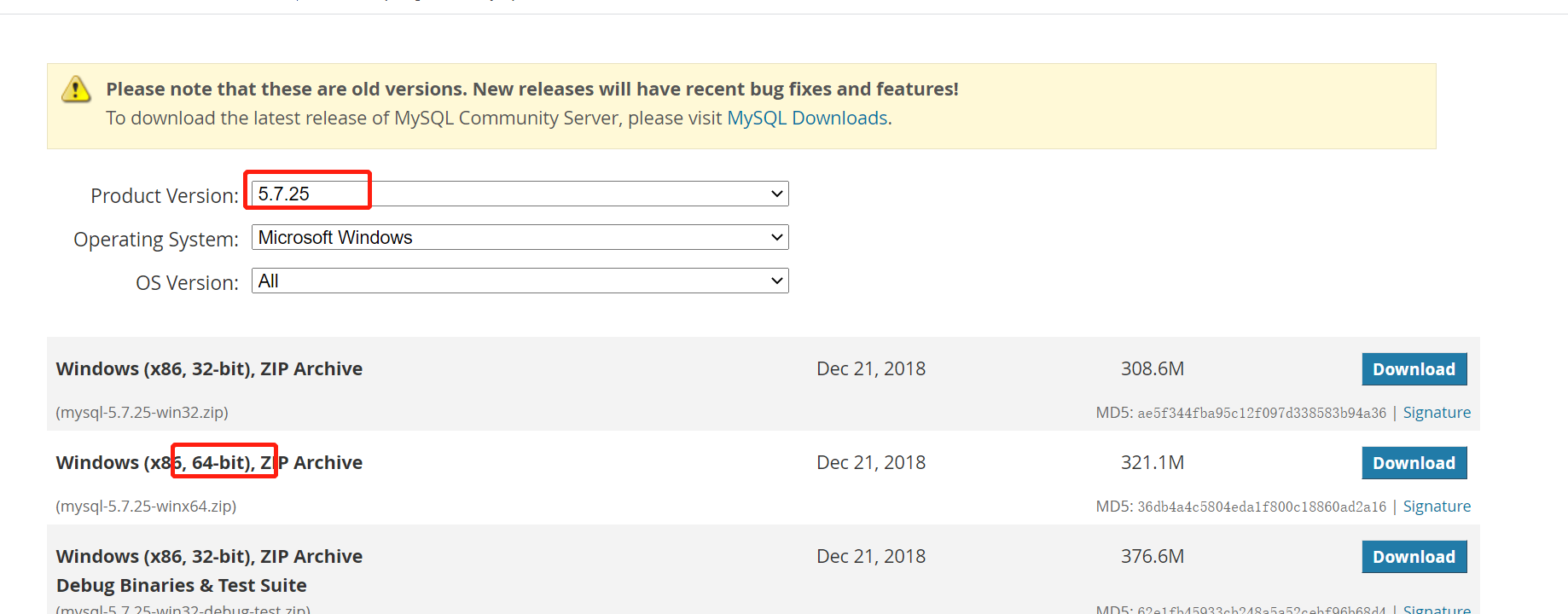Click the (mysql-5.7.25-winx64.zip) filename
Viewport: 1568px width, 614px height.
coord(146,507)
